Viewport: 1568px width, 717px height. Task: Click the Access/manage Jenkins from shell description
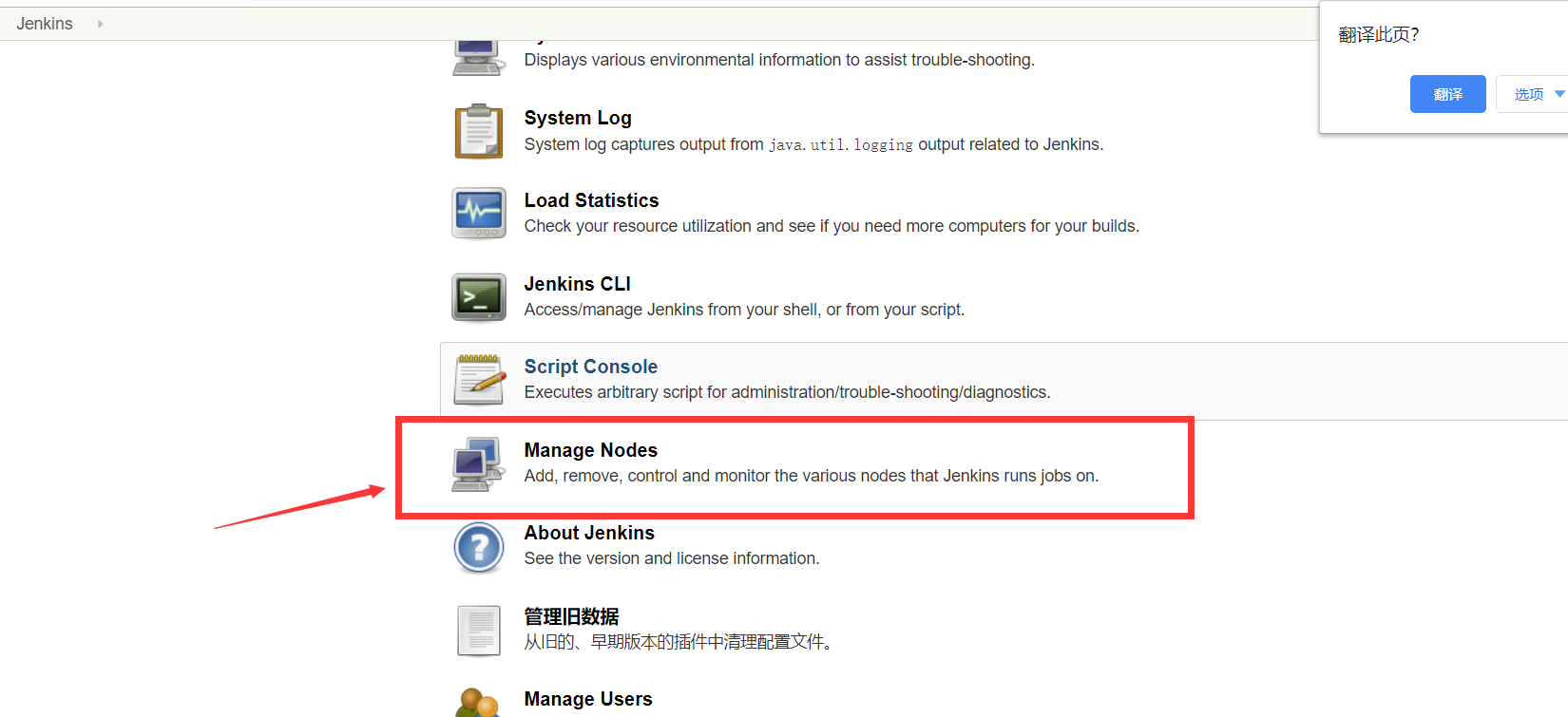[744, 310]
